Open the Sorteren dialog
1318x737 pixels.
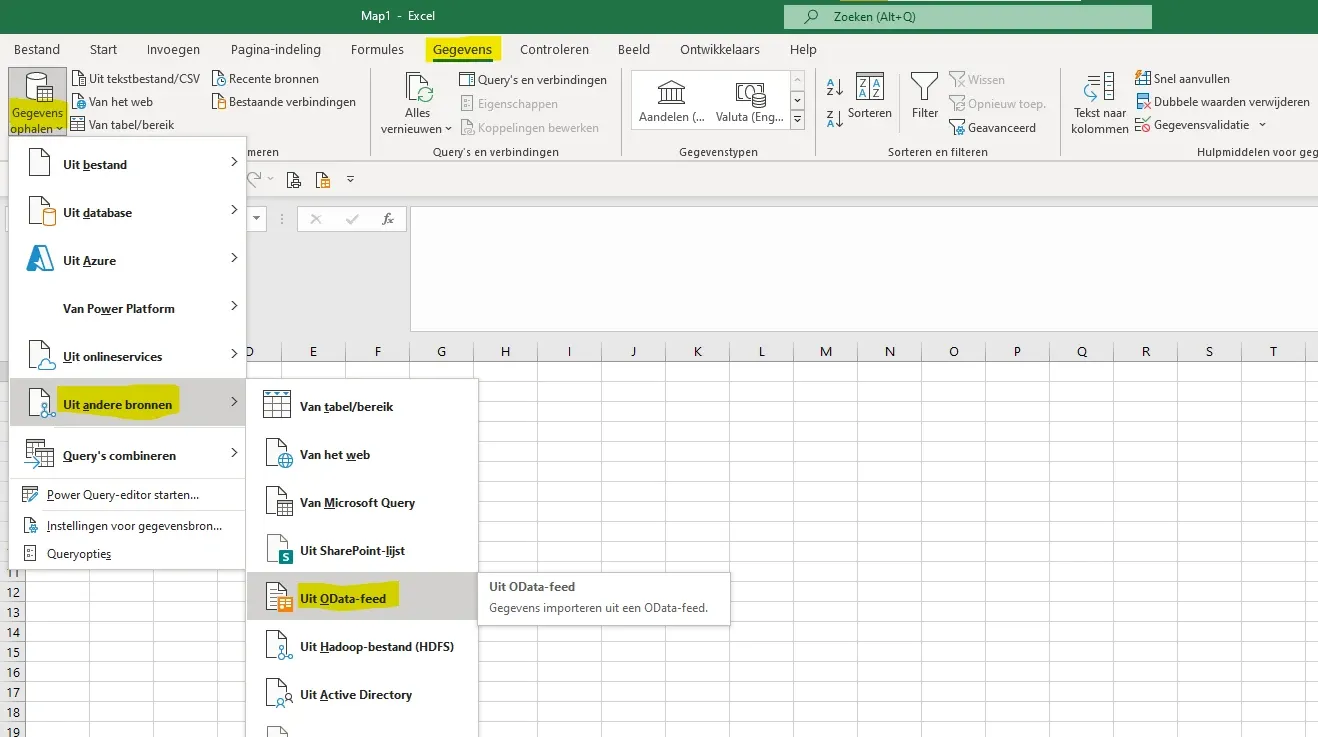coord(869,97)
